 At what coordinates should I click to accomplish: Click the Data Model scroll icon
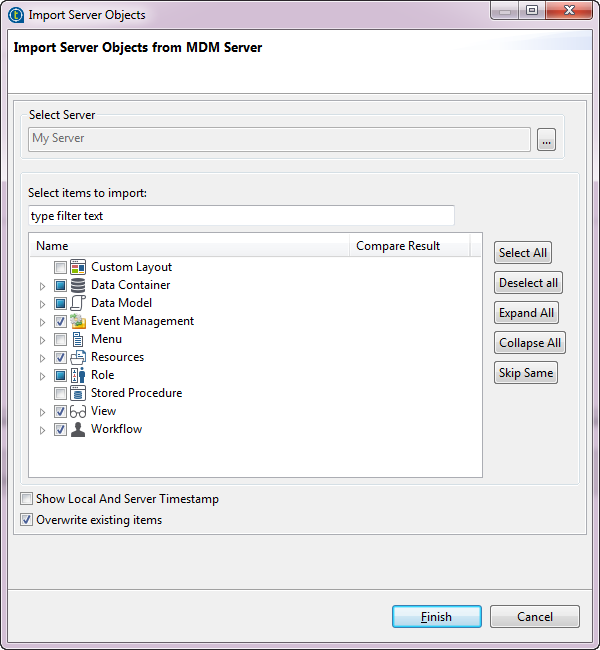[78, 303]
